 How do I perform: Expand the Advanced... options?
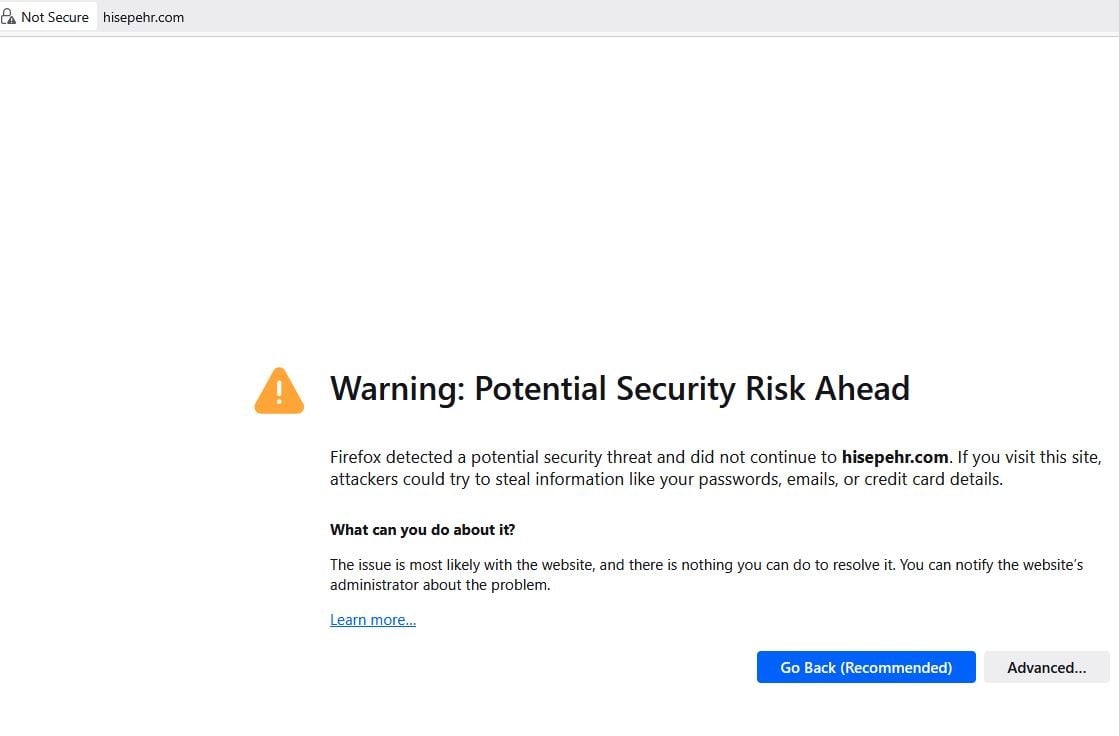(1046, 668)
